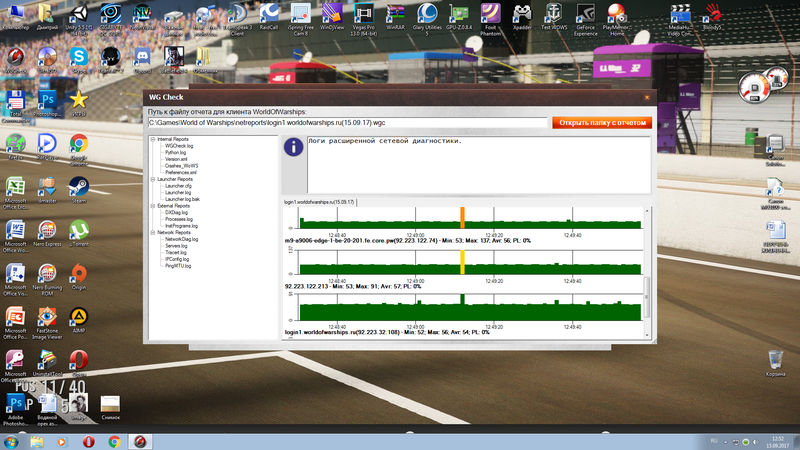Open GeForce Experience shortcut
Image resolution: width=800 pixels, height=450 pixels.
click(x=585, y=19)
